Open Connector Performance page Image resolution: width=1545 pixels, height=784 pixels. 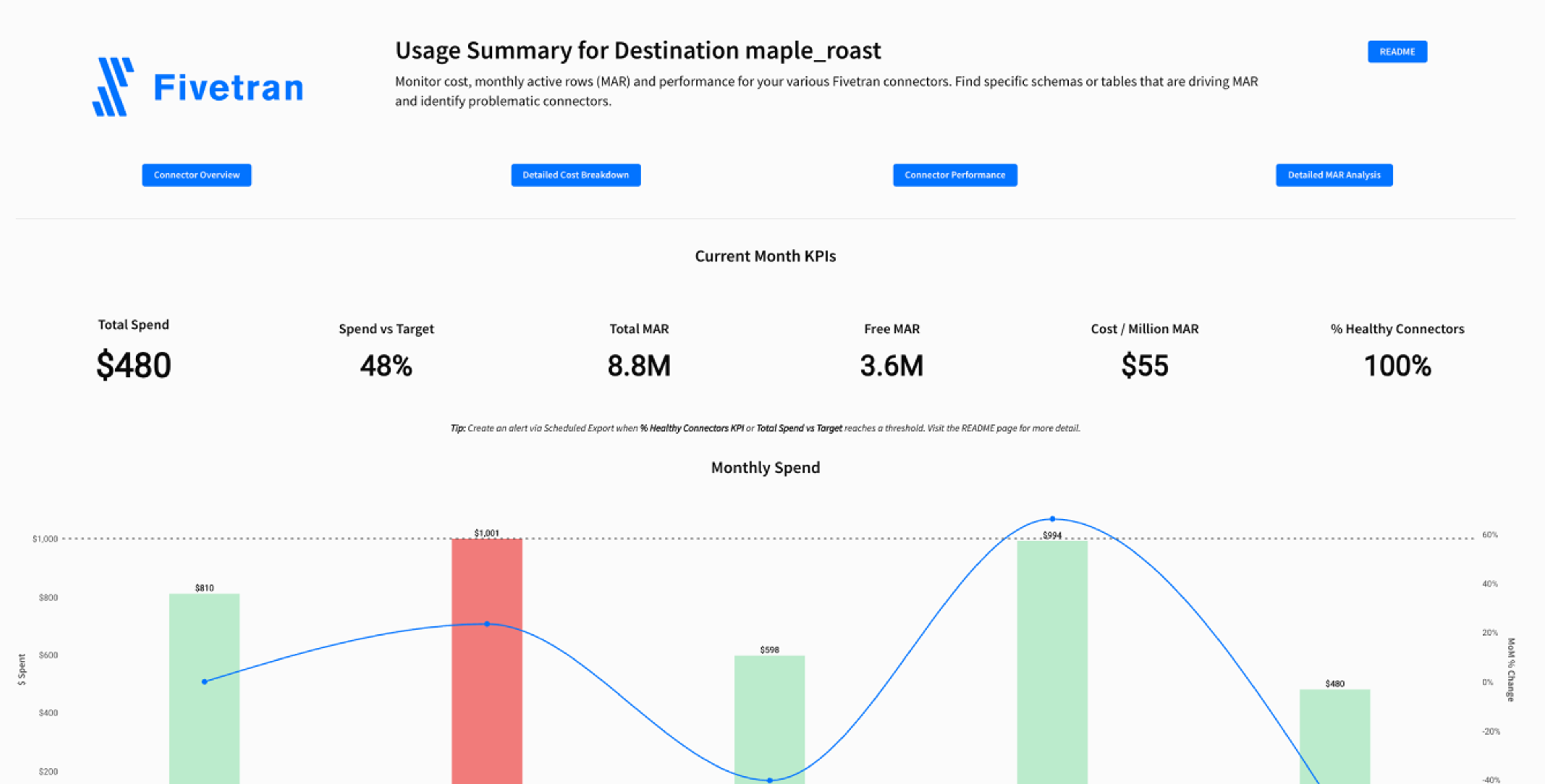tap(955, 175)
